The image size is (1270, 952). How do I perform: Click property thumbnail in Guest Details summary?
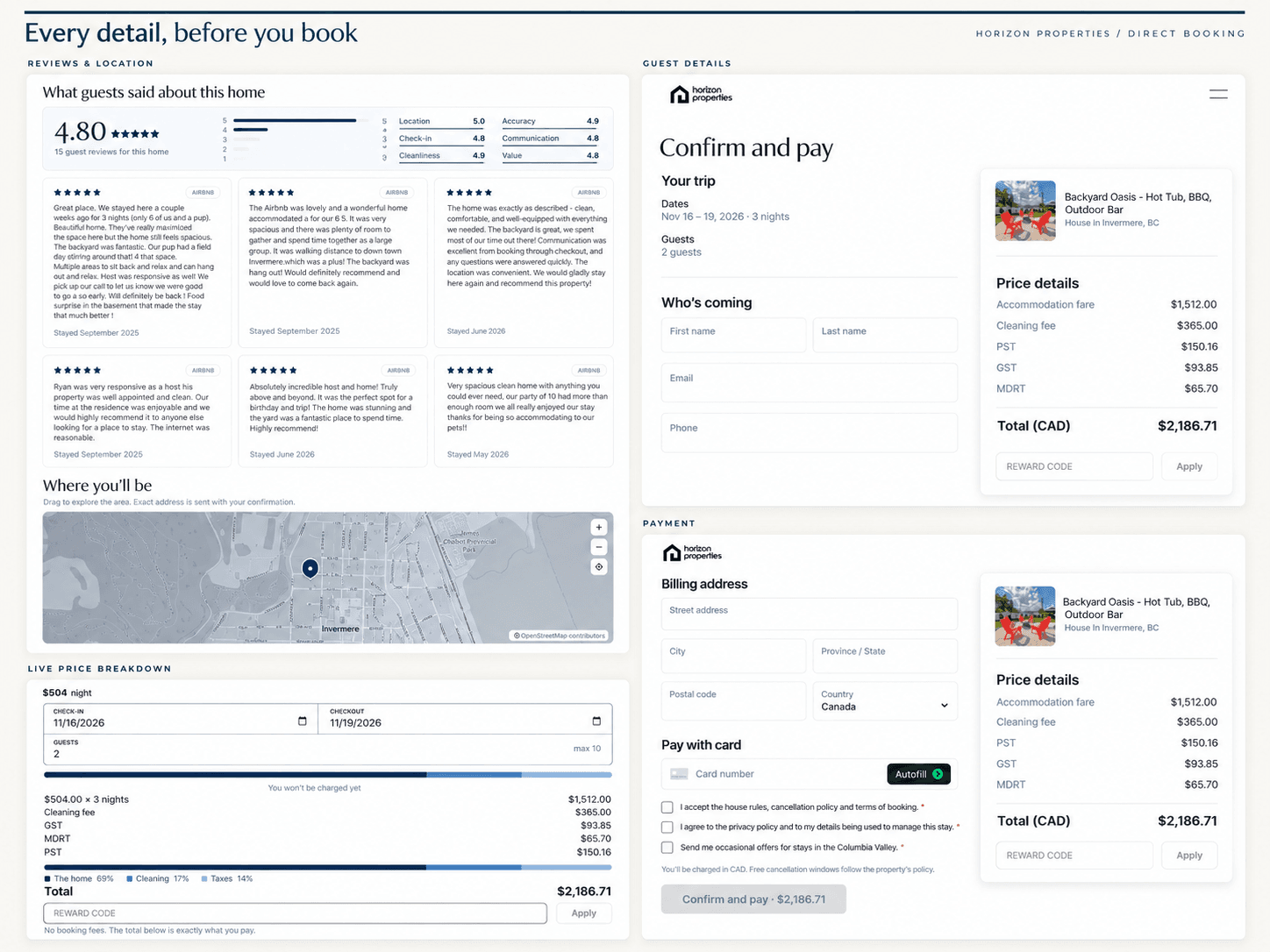click(1025, 210)
